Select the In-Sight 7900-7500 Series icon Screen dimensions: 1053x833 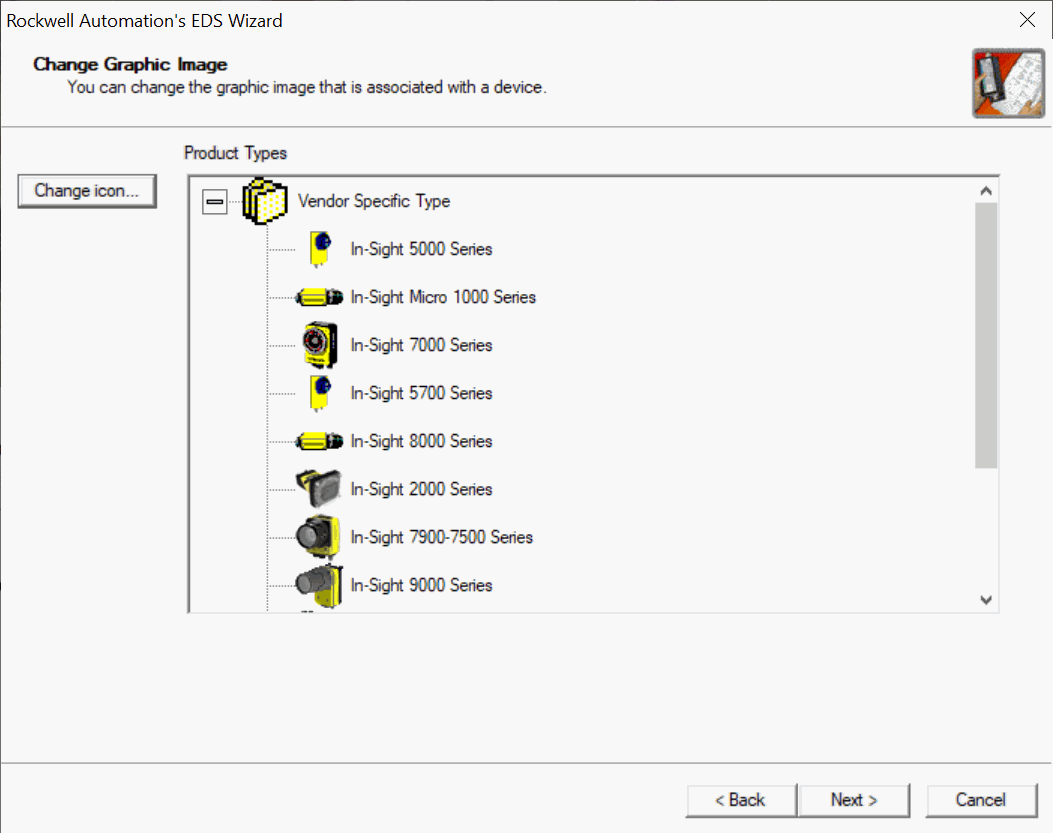[320, 537]
